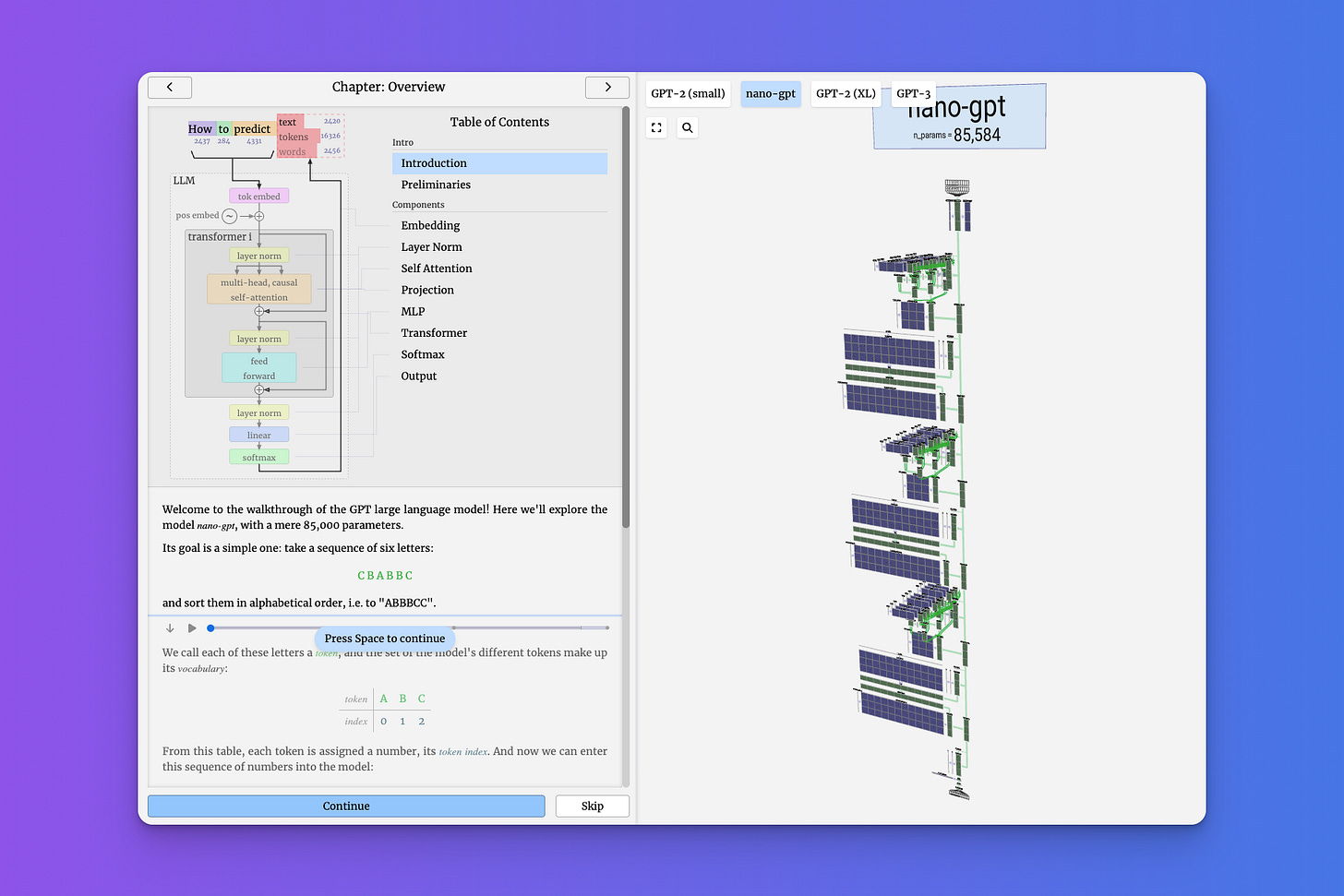Play the walkthrough animation
The image size is (1344, 896).
pos(192,628)
